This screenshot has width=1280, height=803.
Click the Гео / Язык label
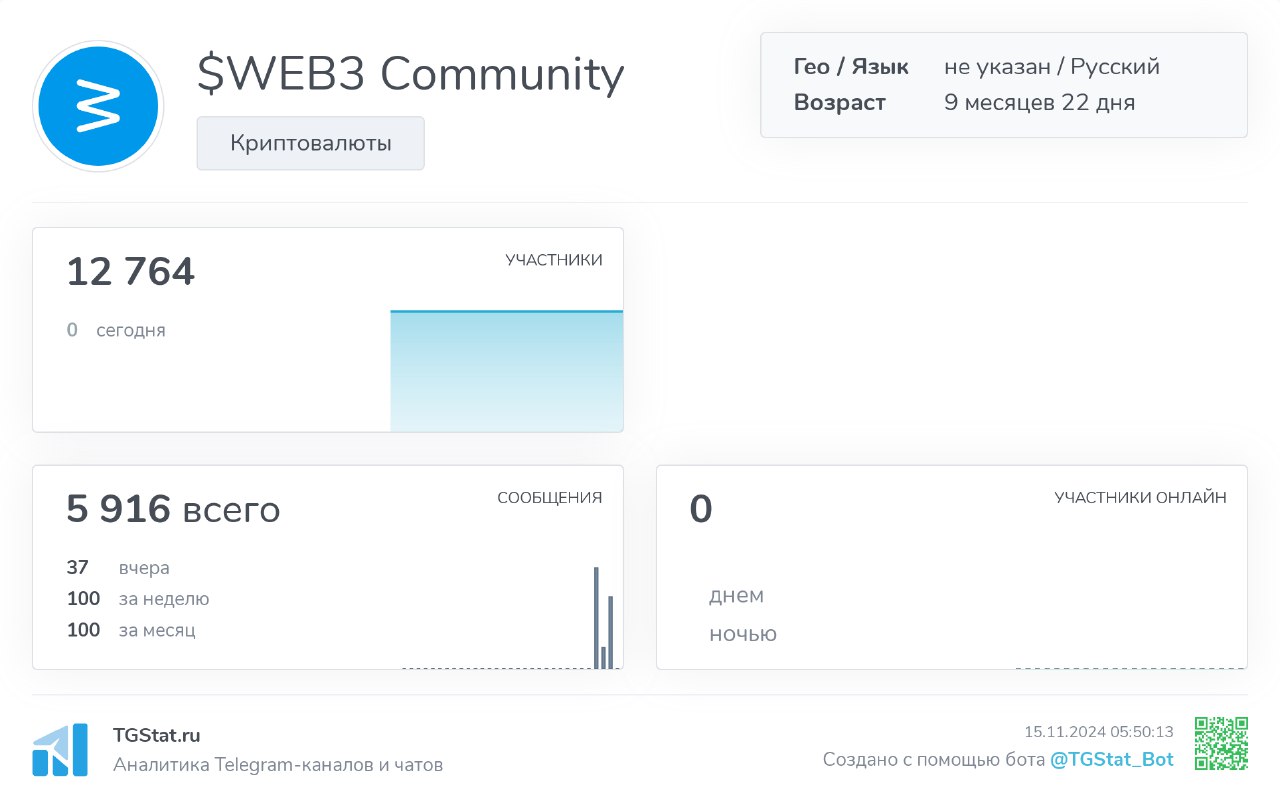(x=851, y=67)
